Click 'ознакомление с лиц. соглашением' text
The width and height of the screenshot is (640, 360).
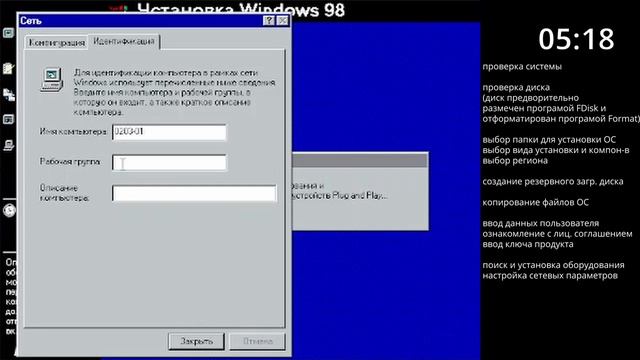(x=557, y=234)
